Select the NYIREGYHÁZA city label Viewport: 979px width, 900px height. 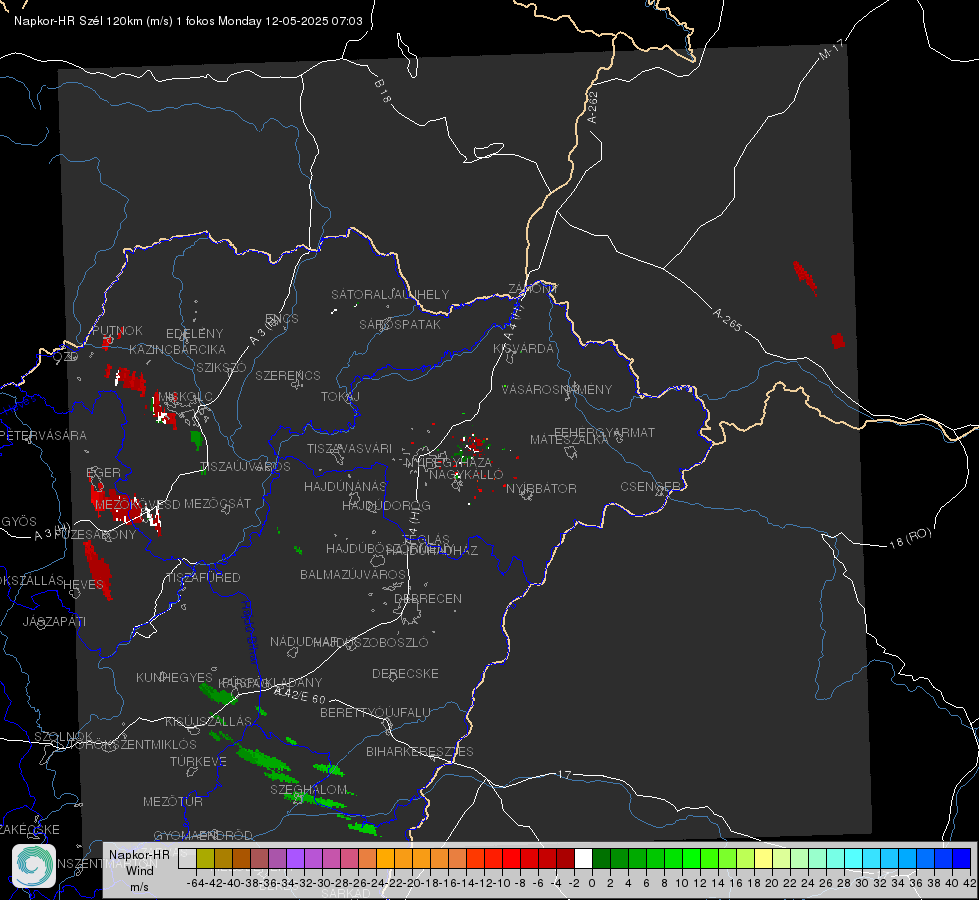pos(448,463)
